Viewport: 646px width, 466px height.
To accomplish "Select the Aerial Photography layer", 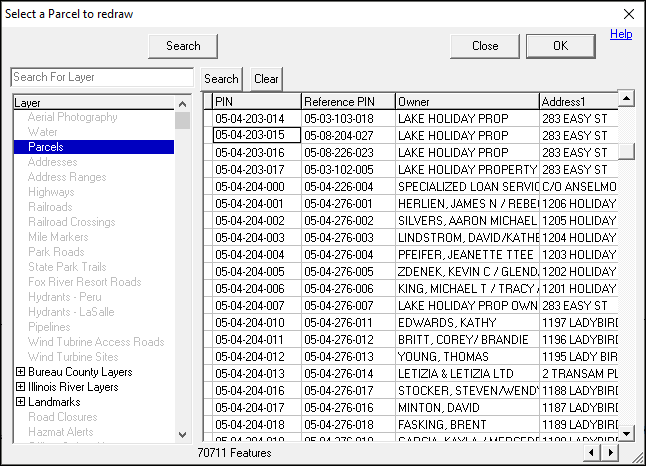I will [x=73, y=117].
